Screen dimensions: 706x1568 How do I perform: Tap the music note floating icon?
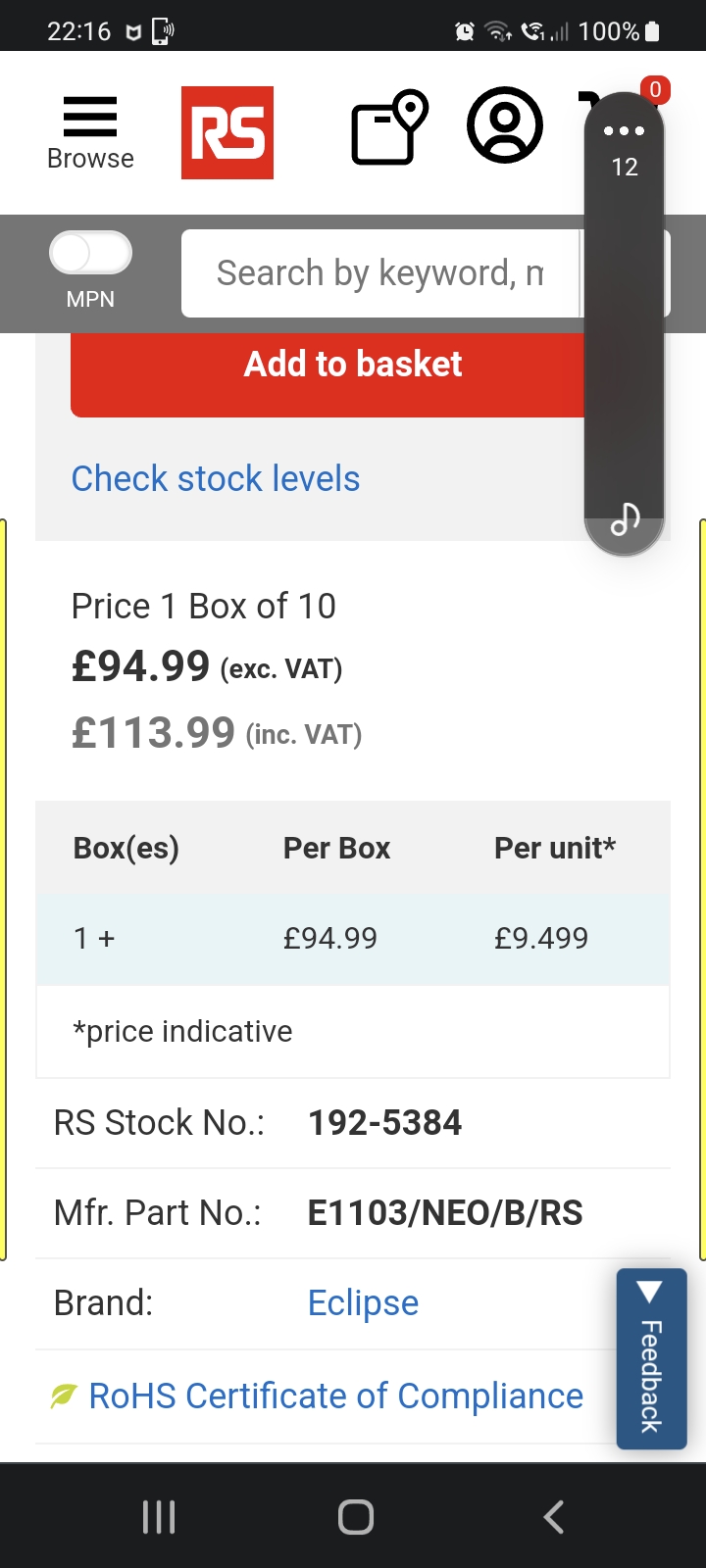point(625,517)
